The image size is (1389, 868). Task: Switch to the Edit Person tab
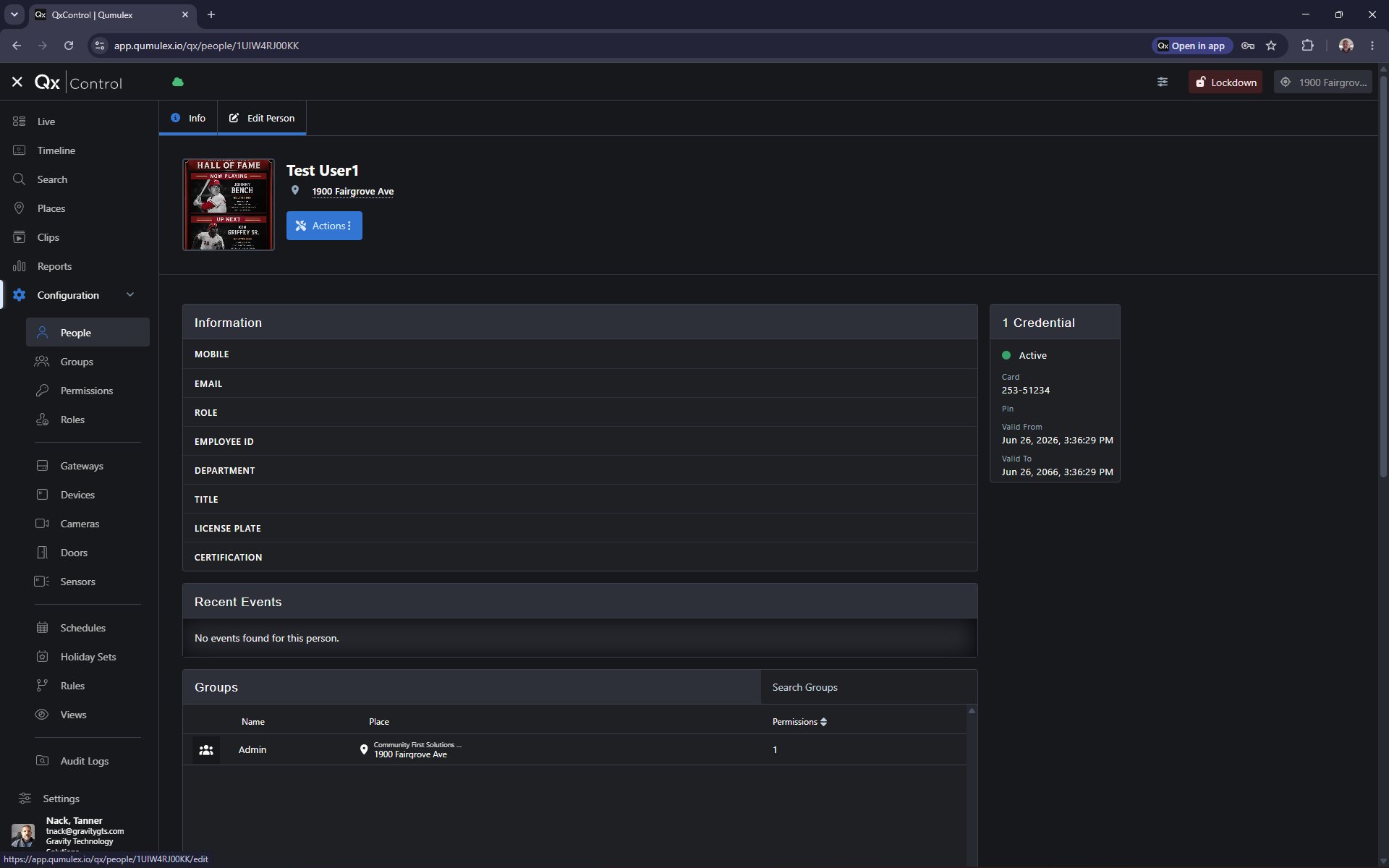click(x=262, y=118)
